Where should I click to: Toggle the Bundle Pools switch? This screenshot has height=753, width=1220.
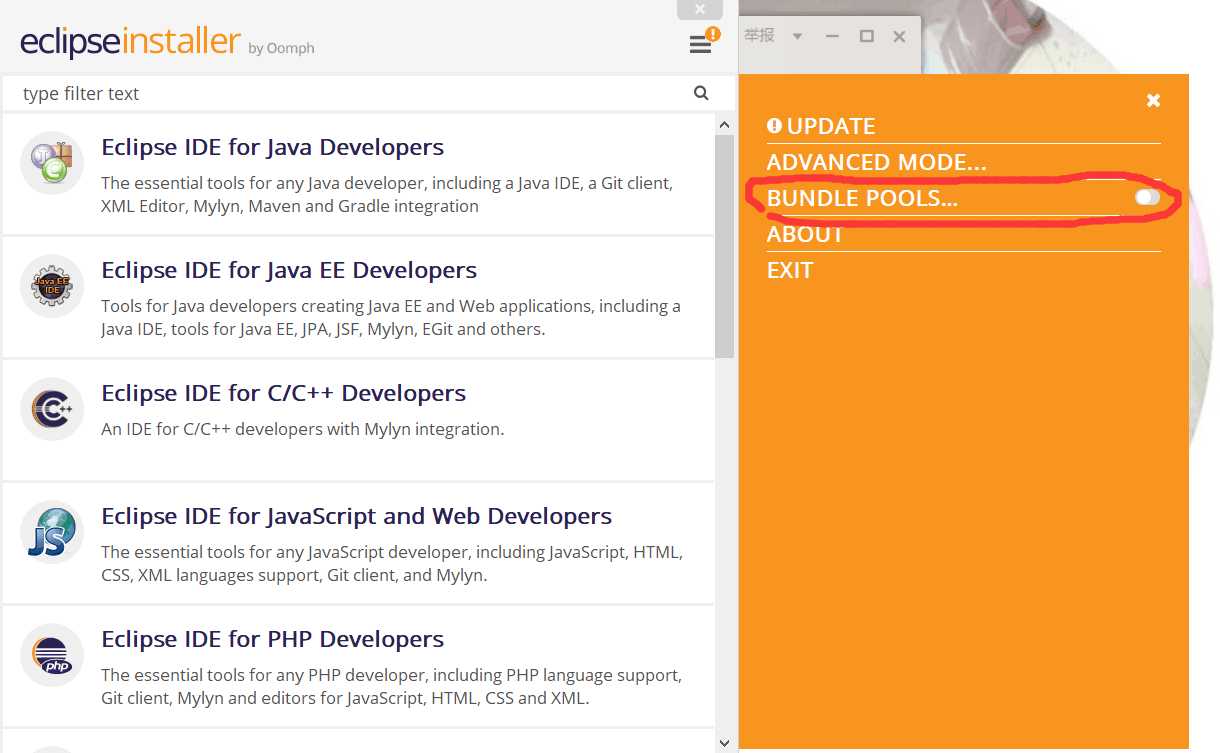[1147, 198]
